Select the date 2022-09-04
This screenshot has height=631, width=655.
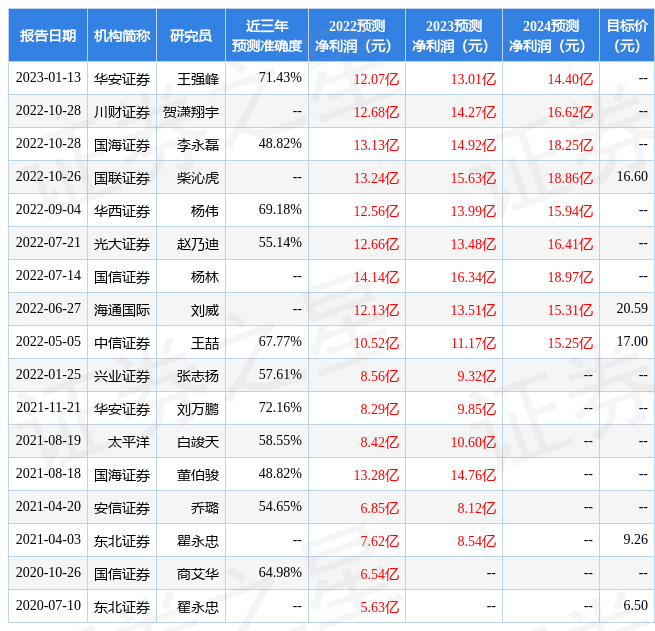(x=48, y=210)
